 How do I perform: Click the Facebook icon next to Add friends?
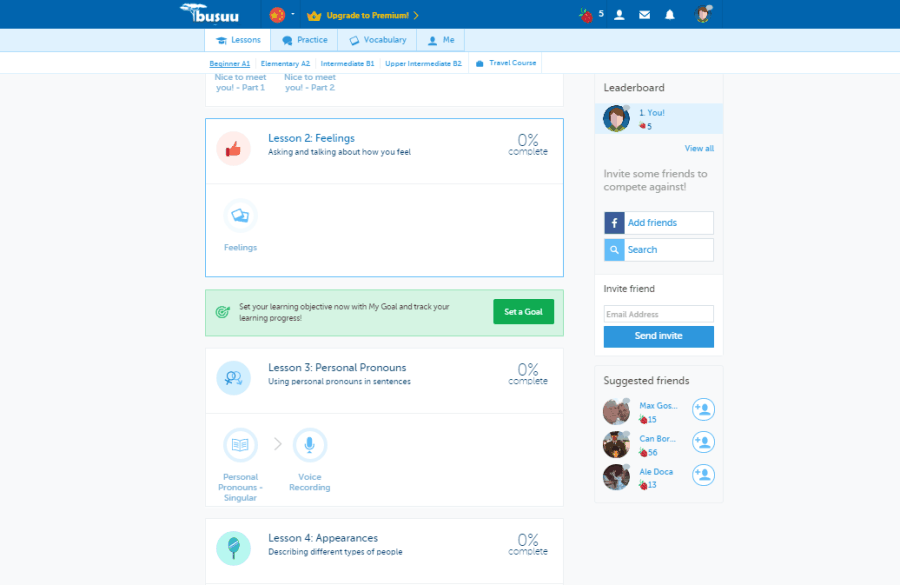pos(614,223)
